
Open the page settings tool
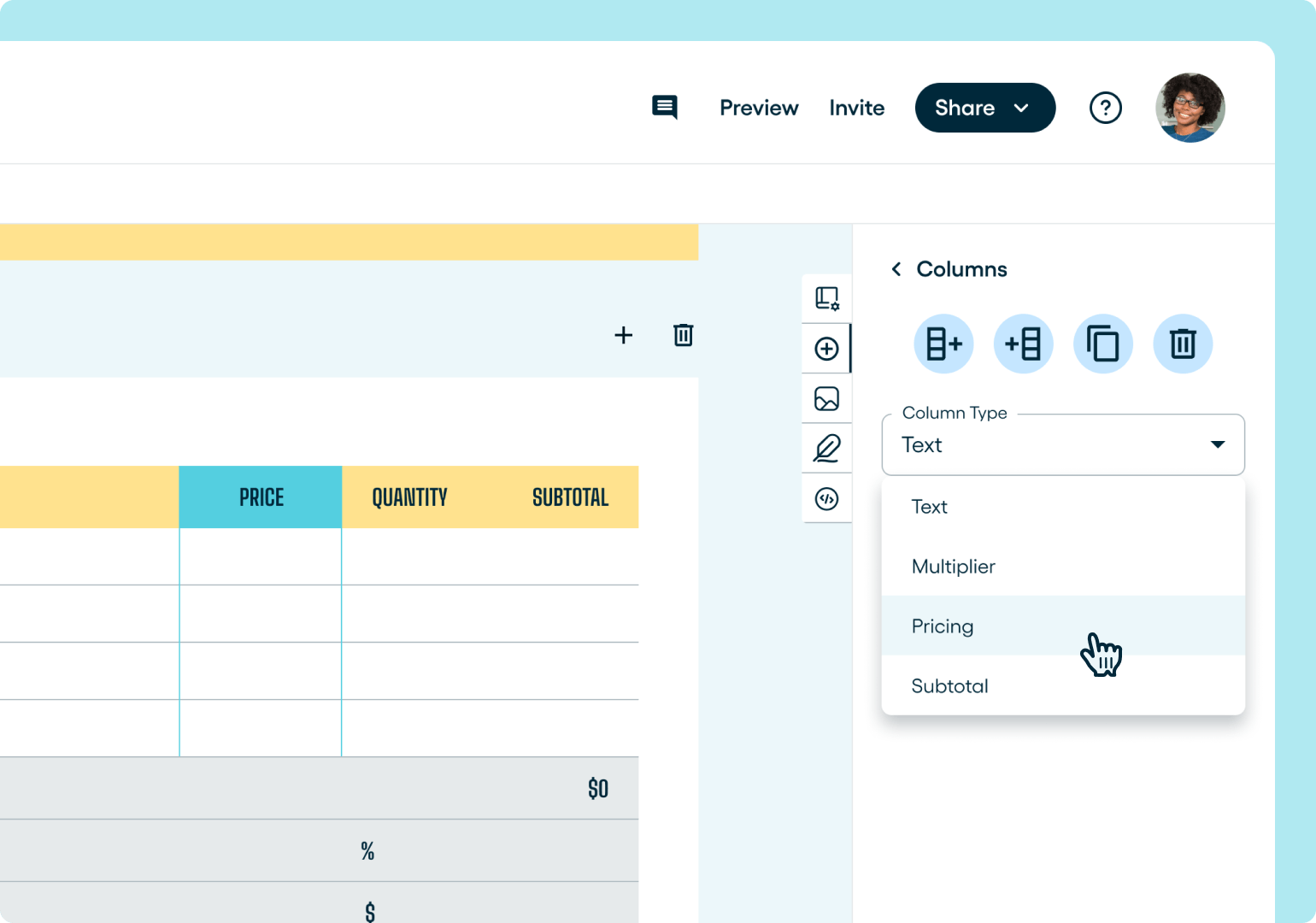(825, 297)
